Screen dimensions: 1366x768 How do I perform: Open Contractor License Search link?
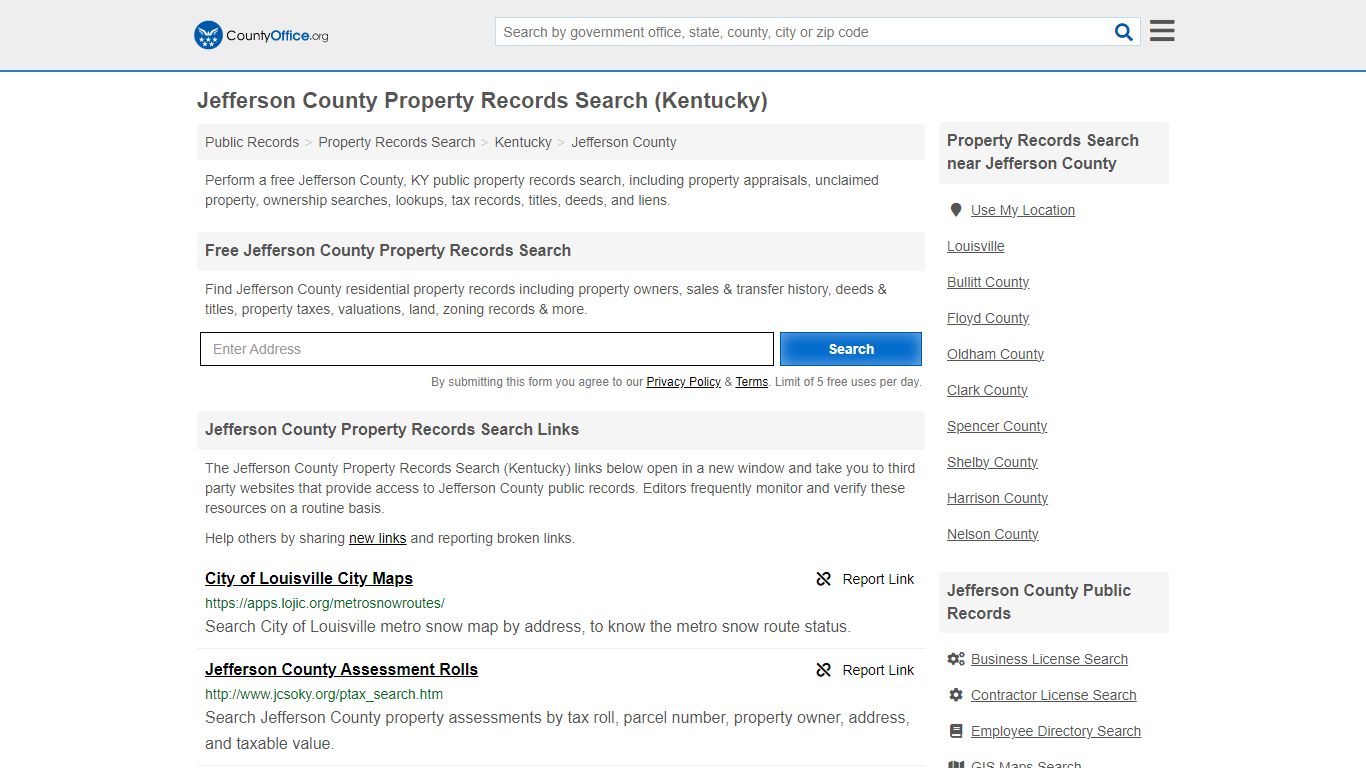(x=1053, y=695)
